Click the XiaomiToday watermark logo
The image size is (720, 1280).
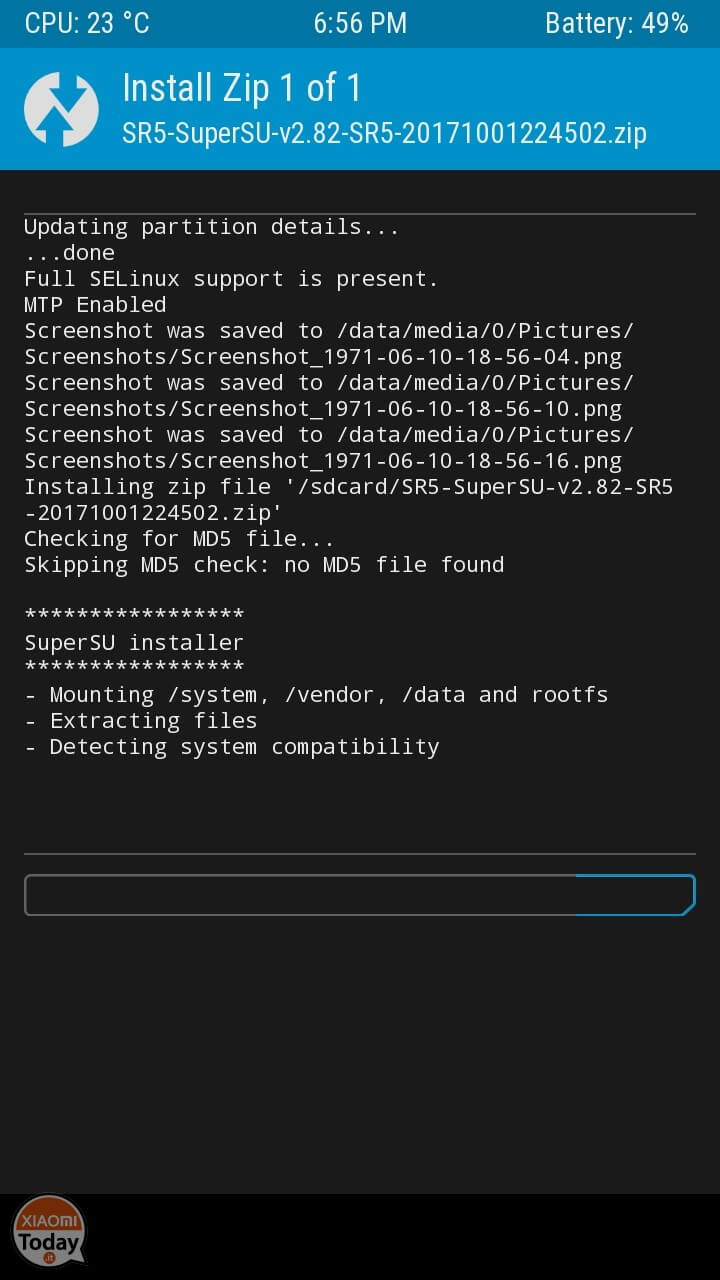tap(49, 1231)
